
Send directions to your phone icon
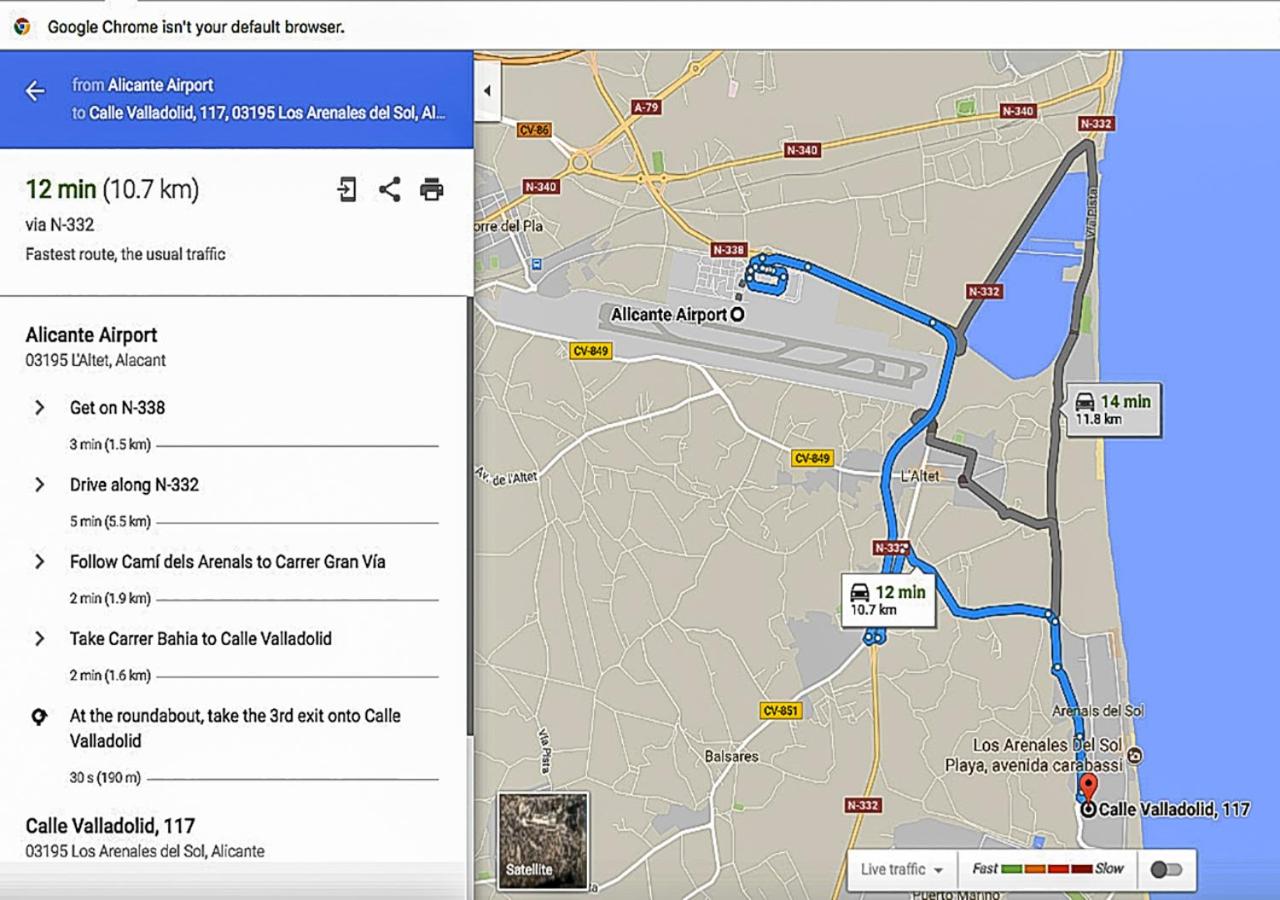coord(347,189)
